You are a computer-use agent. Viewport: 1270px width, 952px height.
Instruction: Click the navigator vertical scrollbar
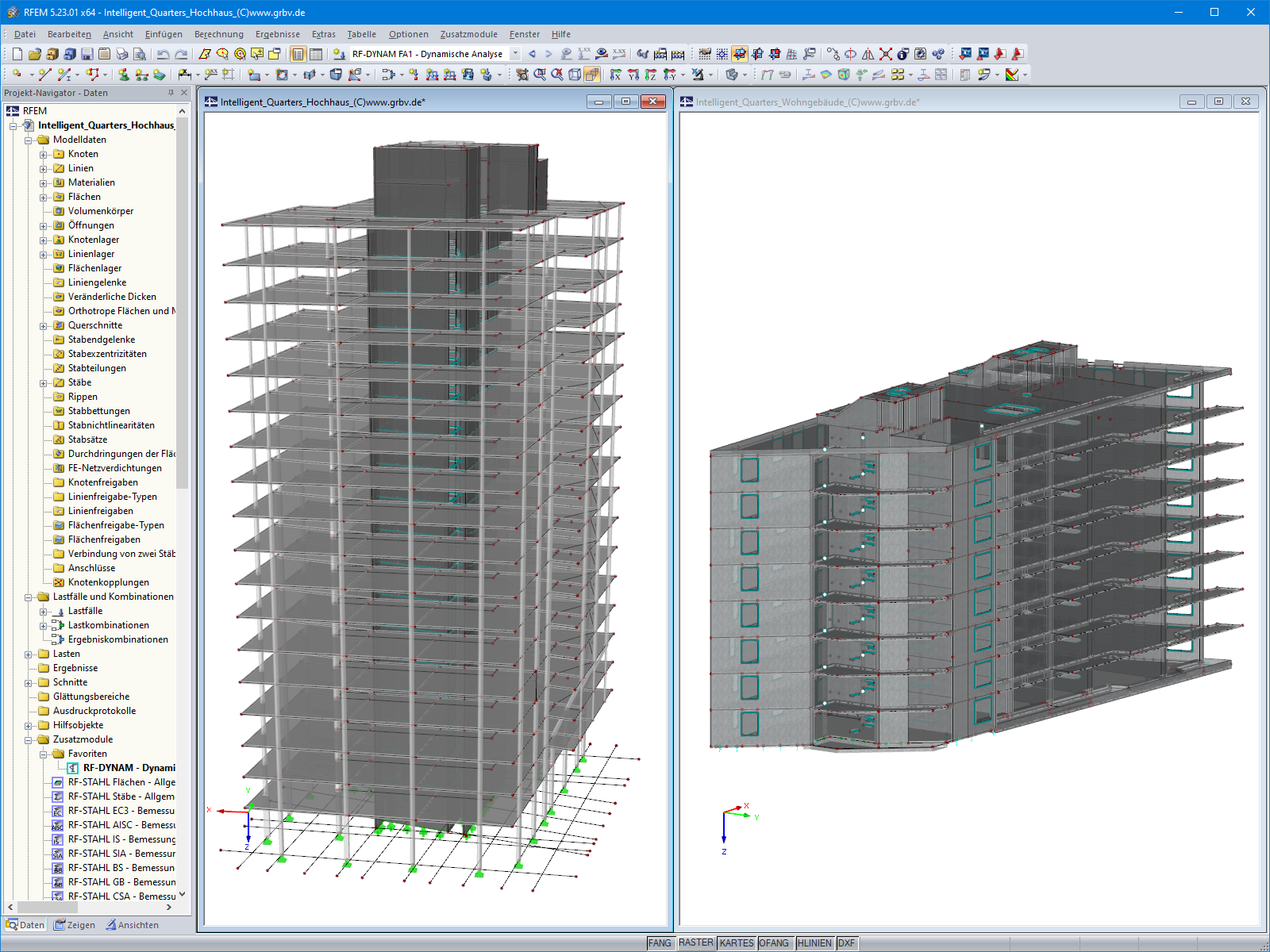pyautogui.click(x=183, y=303)
